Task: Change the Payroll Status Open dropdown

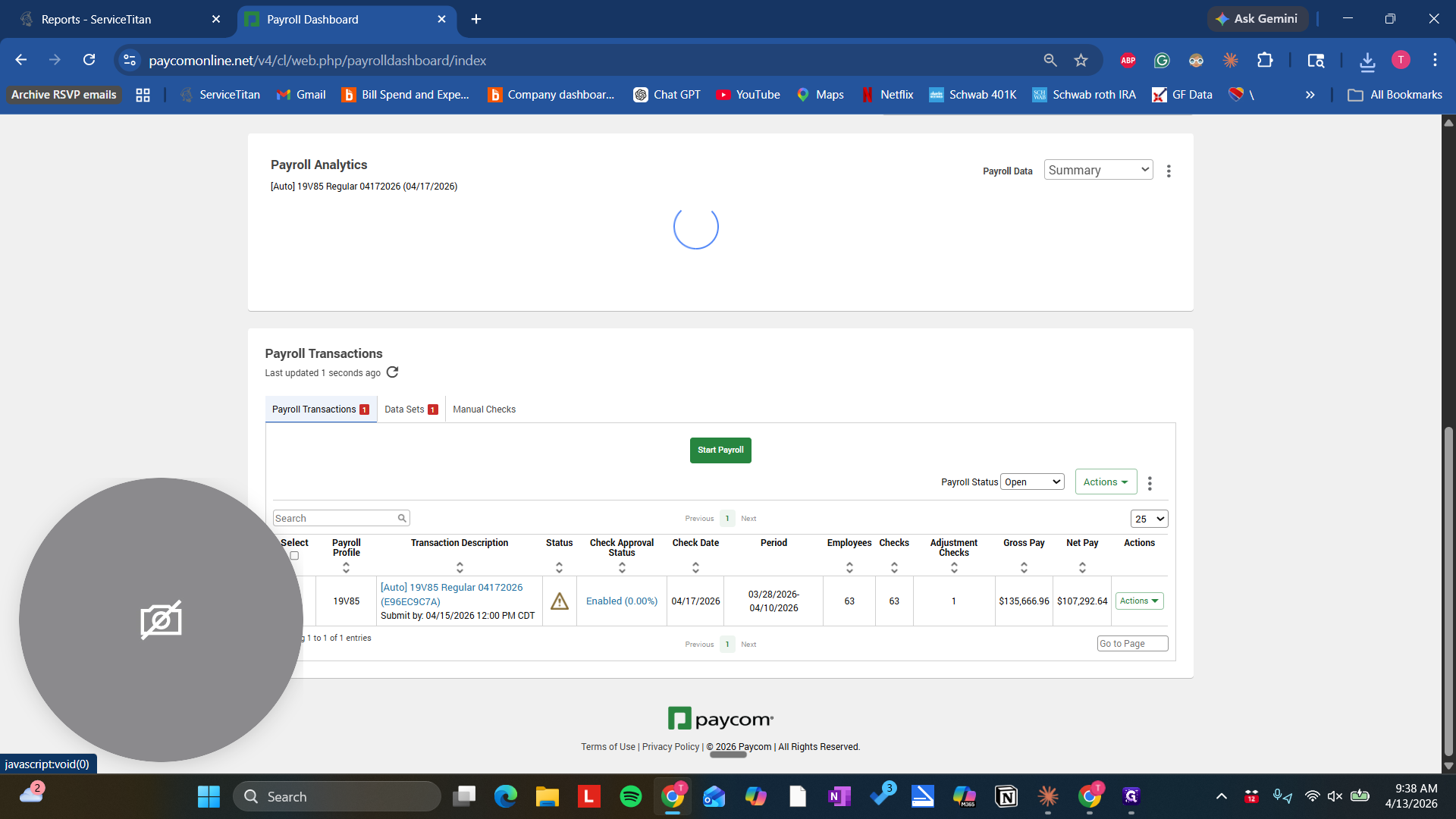Action: coord(1031,481)
